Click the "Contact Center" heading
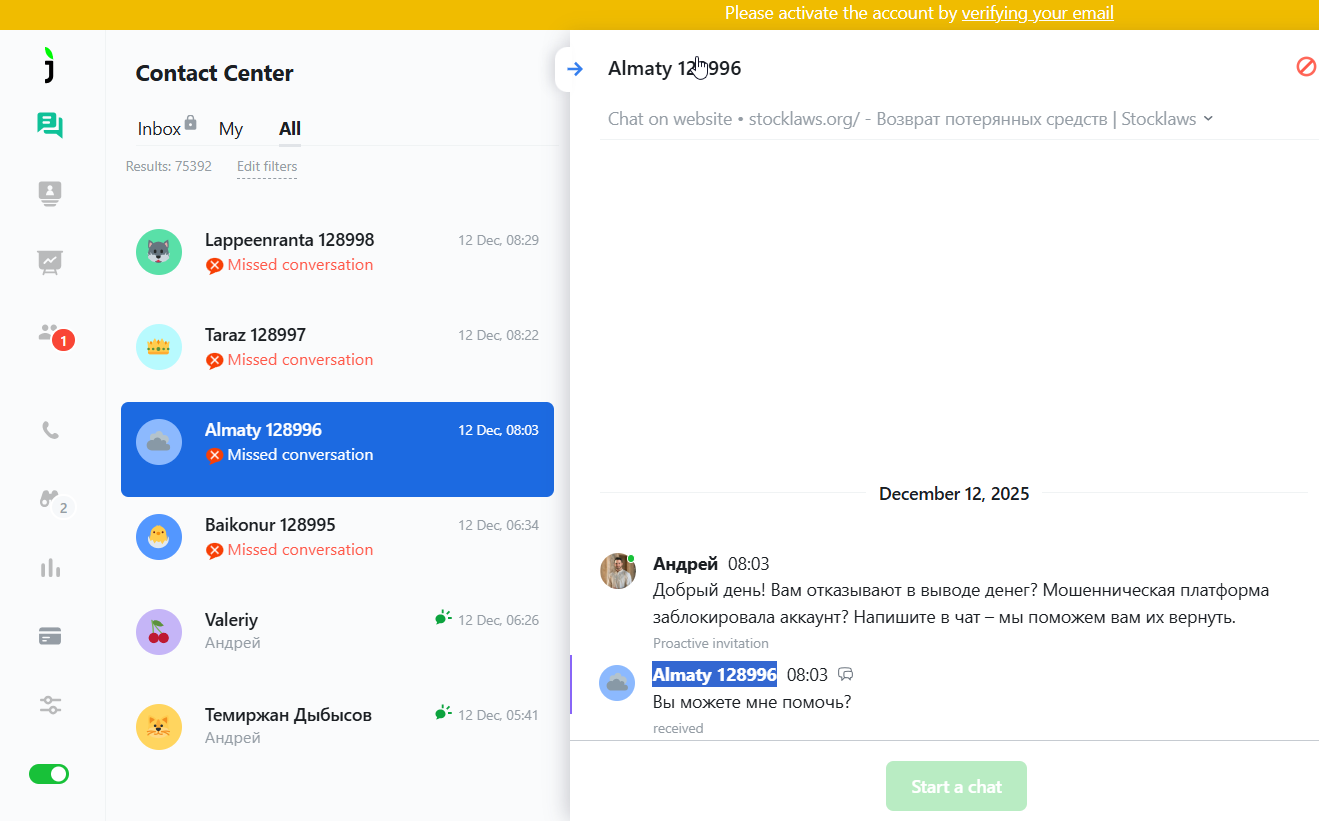Image resolution: width=1319 pixels, height=821 pixels. coord(214,73)
